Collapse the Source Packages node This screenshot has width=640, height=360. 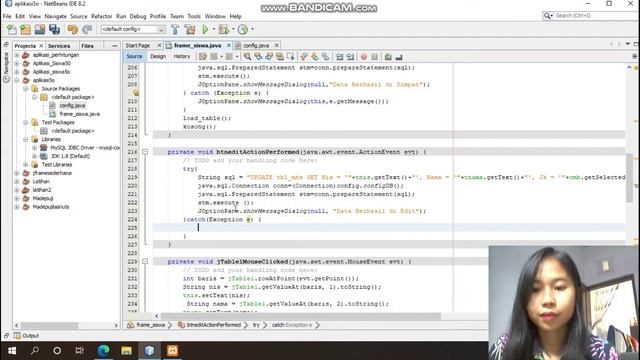[26, 89]
